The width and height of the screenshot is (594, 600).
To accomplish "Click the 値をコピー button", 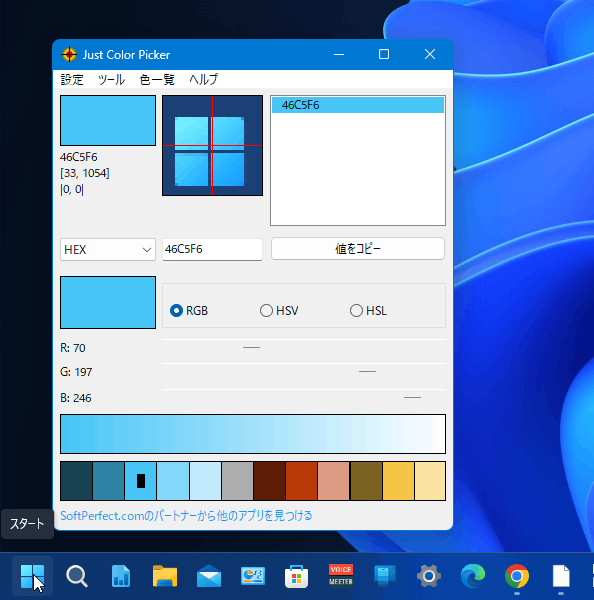I will tap(358, 249).
